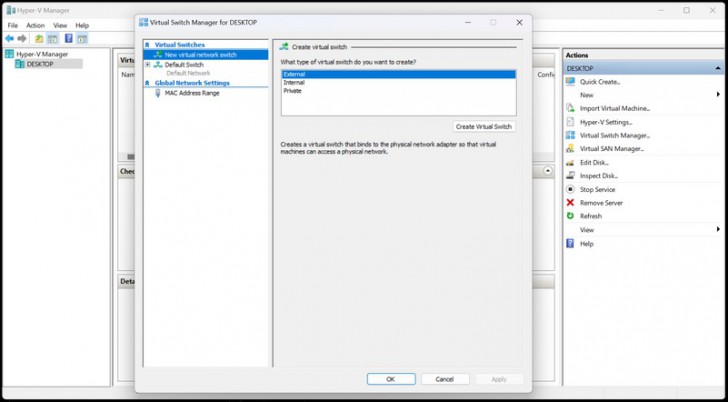Click the green Refresh icon
Image resolution: width=728 pixels, height=402 pixels.
[x=570, y=216]
